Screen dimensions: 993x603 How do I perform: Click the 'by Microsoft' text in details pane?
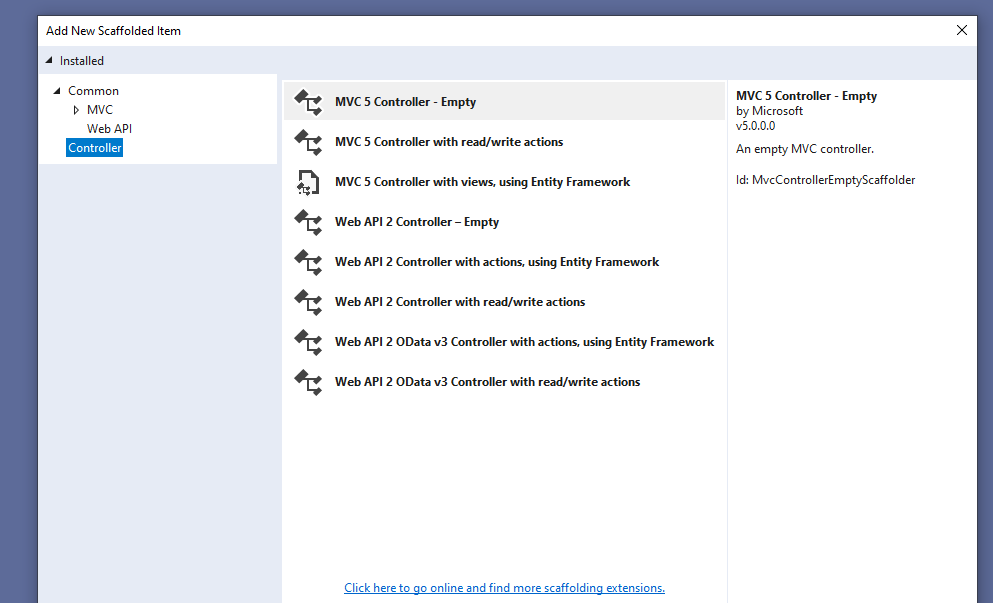pos(769,111)
